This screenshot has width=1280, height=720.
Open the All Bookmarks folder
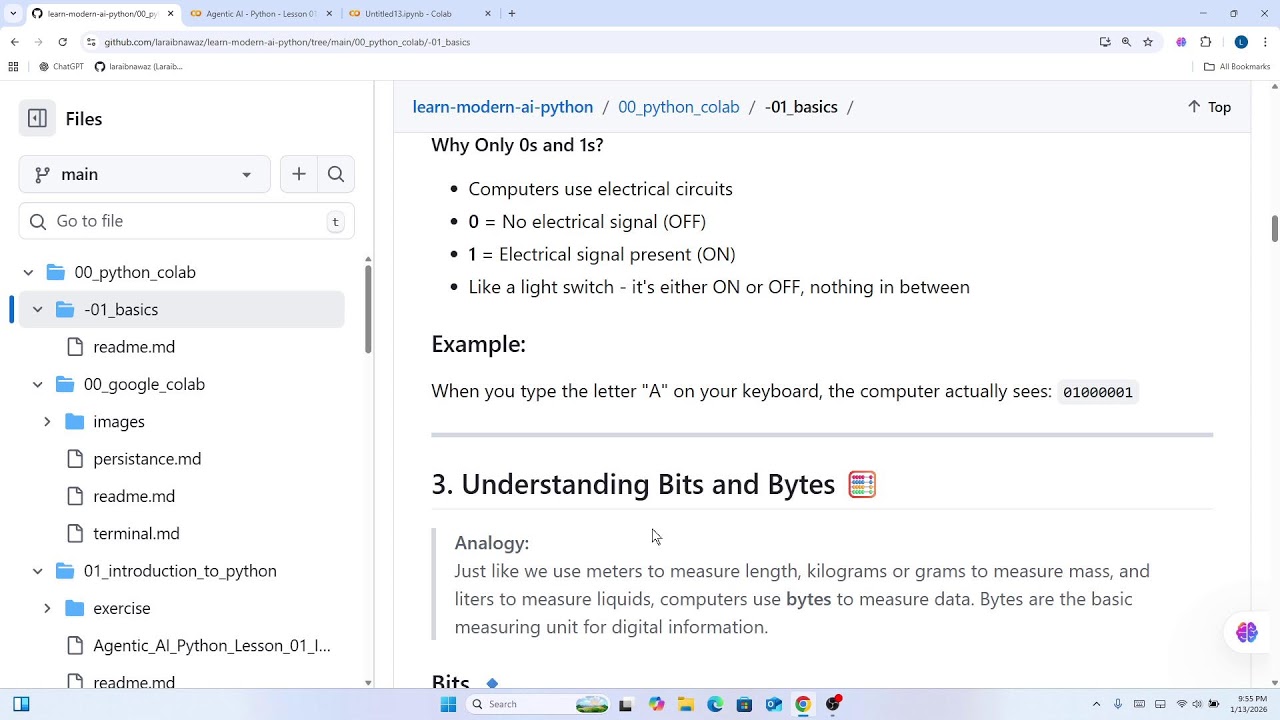1237,67
